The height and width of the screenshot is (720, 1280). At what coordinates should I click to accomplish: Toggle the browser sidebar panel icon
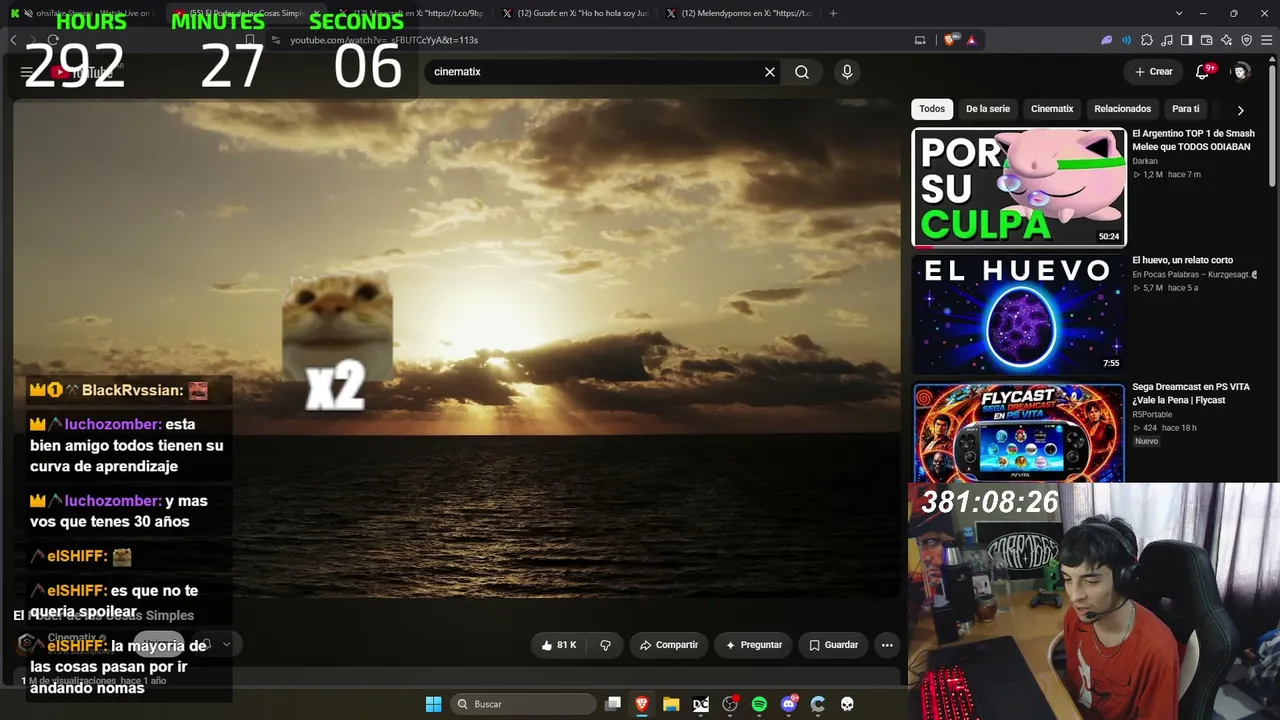click(x=1186, y=40)
